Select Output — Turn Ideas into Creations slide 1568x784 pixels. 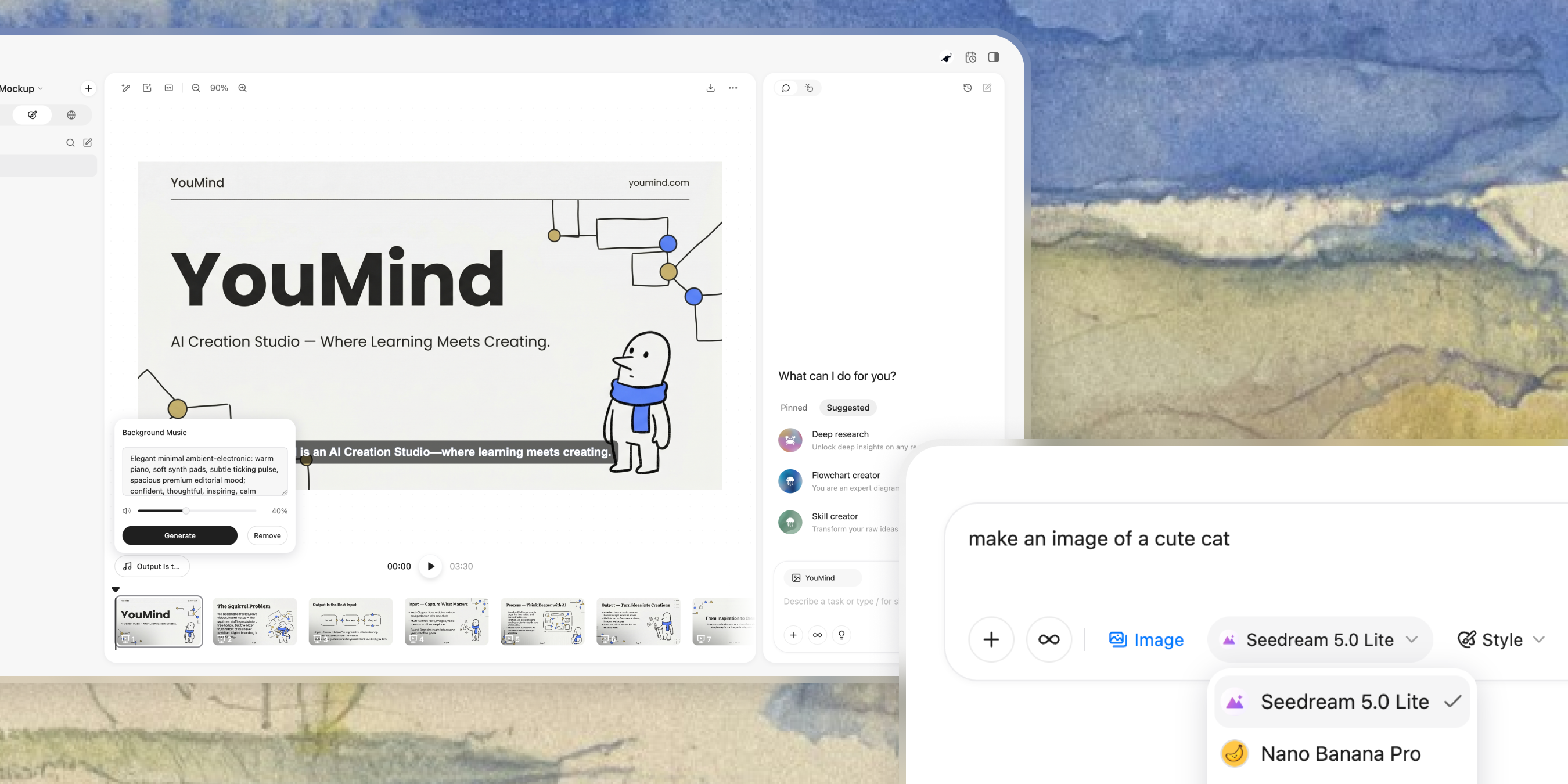click(x=638, y=621)
